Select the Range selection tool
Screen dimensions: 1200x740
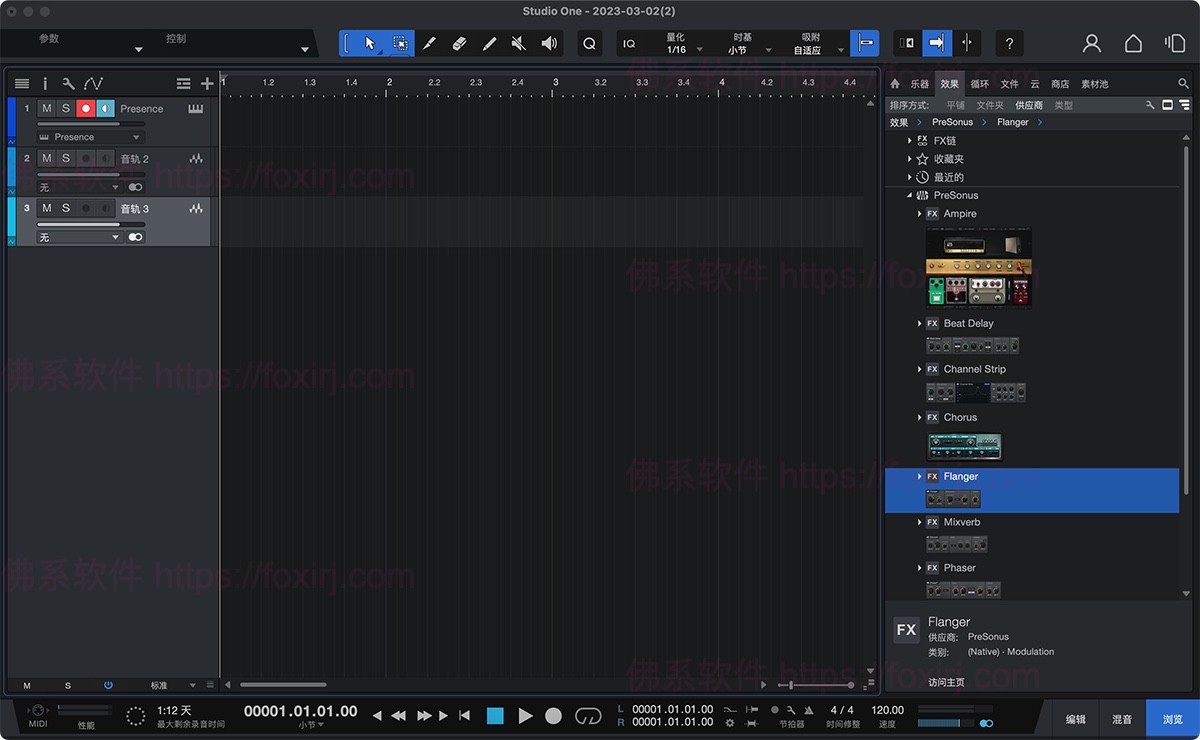coord(400,43)
